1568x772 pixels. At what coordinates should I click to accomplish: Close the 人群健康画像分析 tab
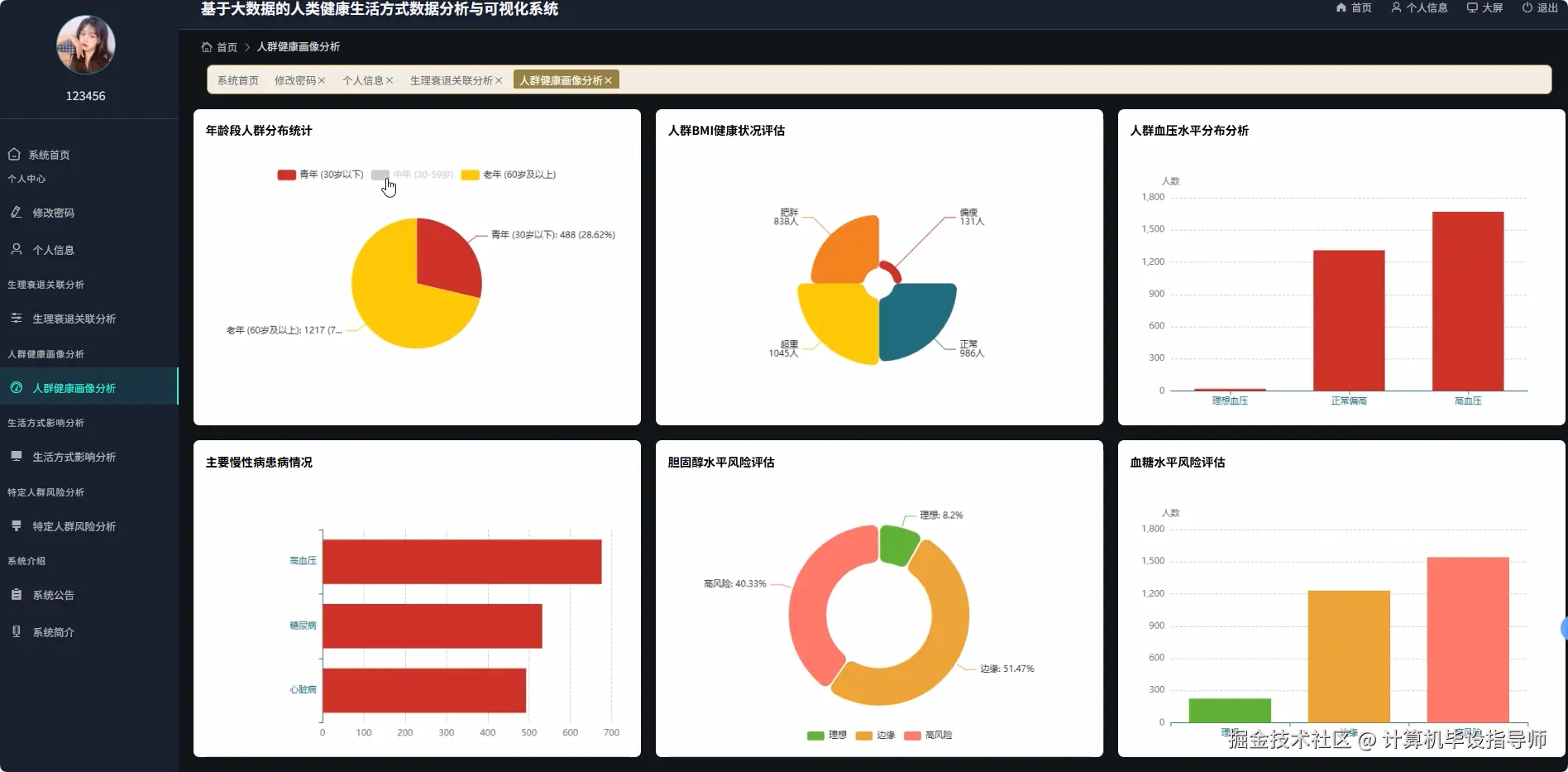[x=608, y=80]
